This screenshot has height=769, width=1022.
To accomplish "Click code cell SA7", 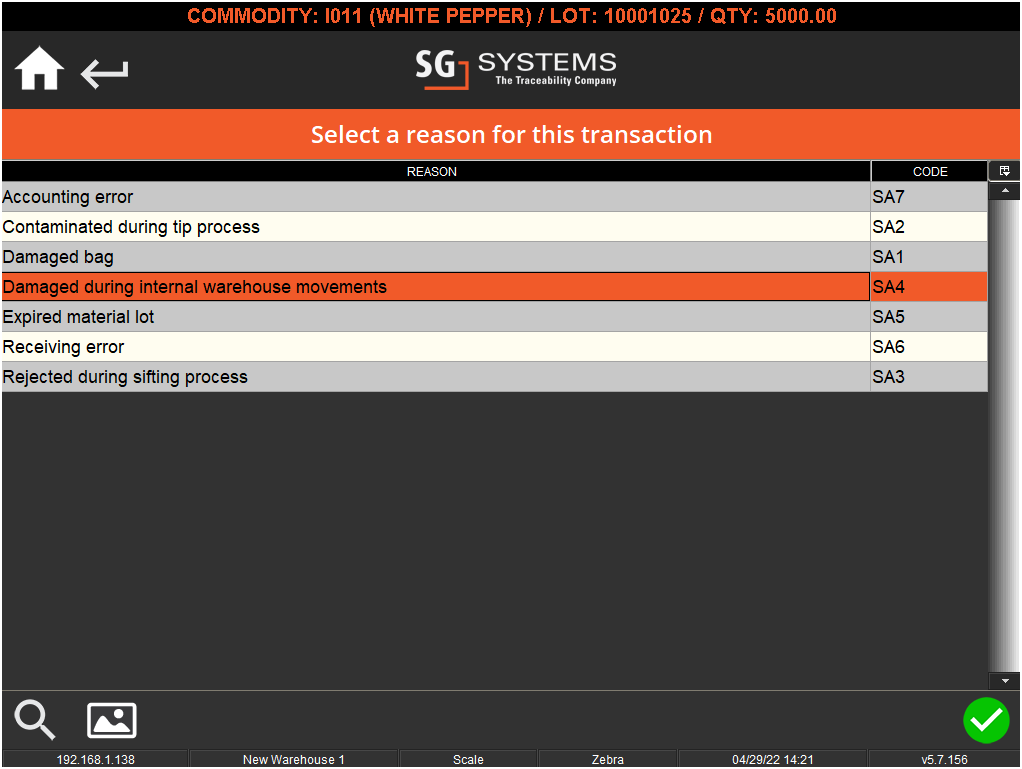I will (929, 197).
